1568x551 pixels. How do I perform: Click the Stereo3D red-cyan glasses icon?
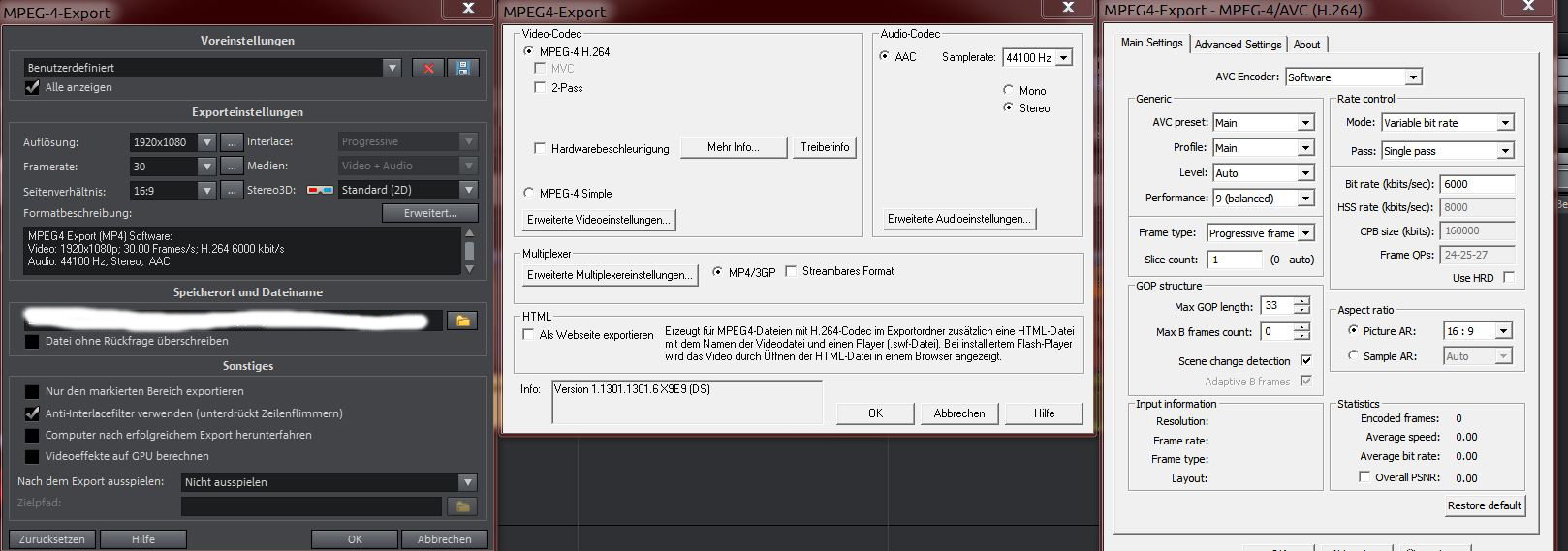[320, 190]
